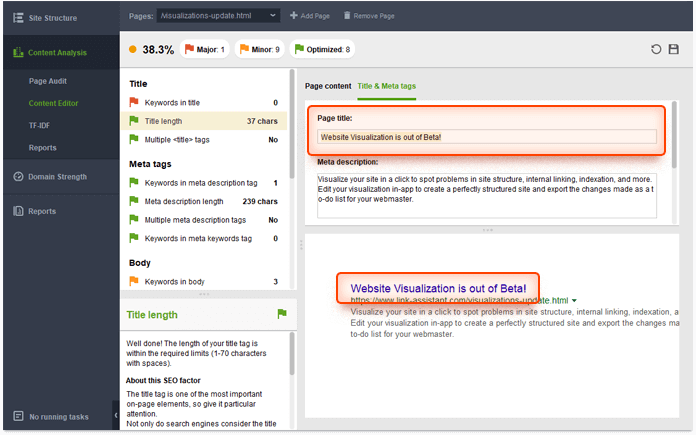Click the 239 chars value
This screenshot has height=435, width=696.
tap(260, 202)
